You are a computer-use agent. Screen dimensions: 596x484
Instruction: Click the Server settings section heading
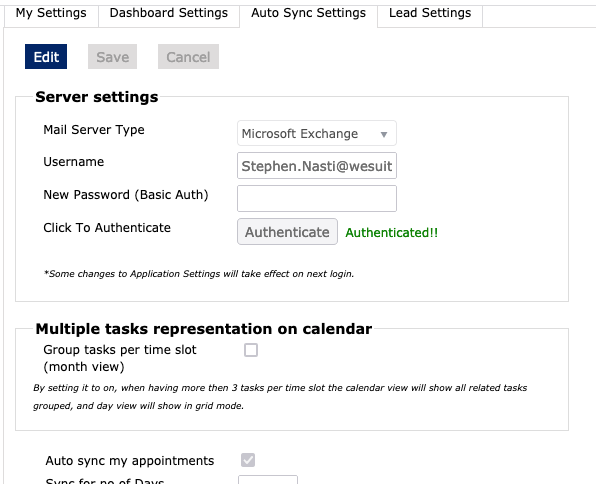[97, 97]
